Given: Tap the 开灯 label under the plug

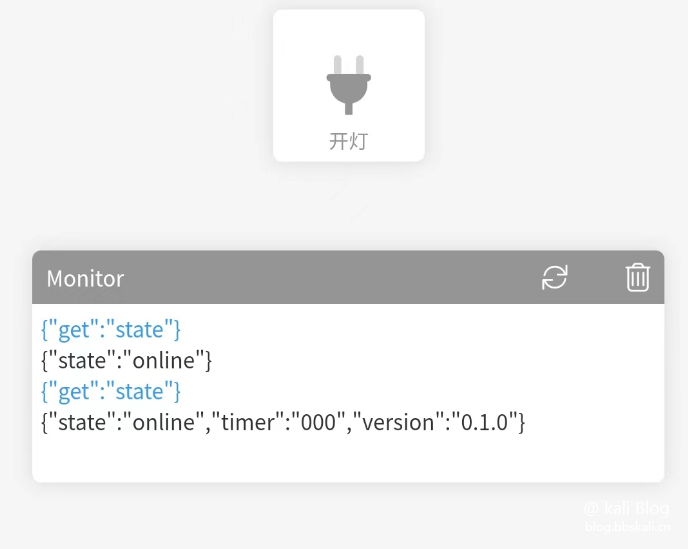Looking at the screenshot, I should point(348,141).
